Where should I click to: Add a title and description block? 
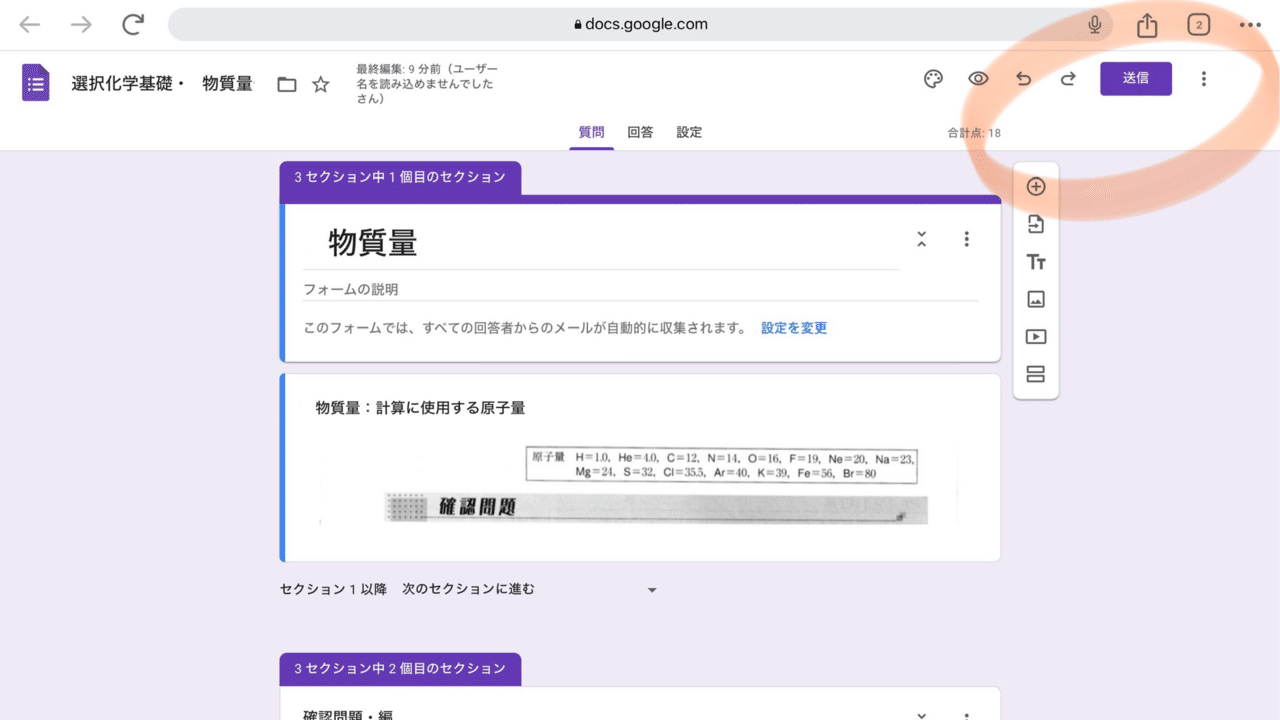[x=1035, y=262]
